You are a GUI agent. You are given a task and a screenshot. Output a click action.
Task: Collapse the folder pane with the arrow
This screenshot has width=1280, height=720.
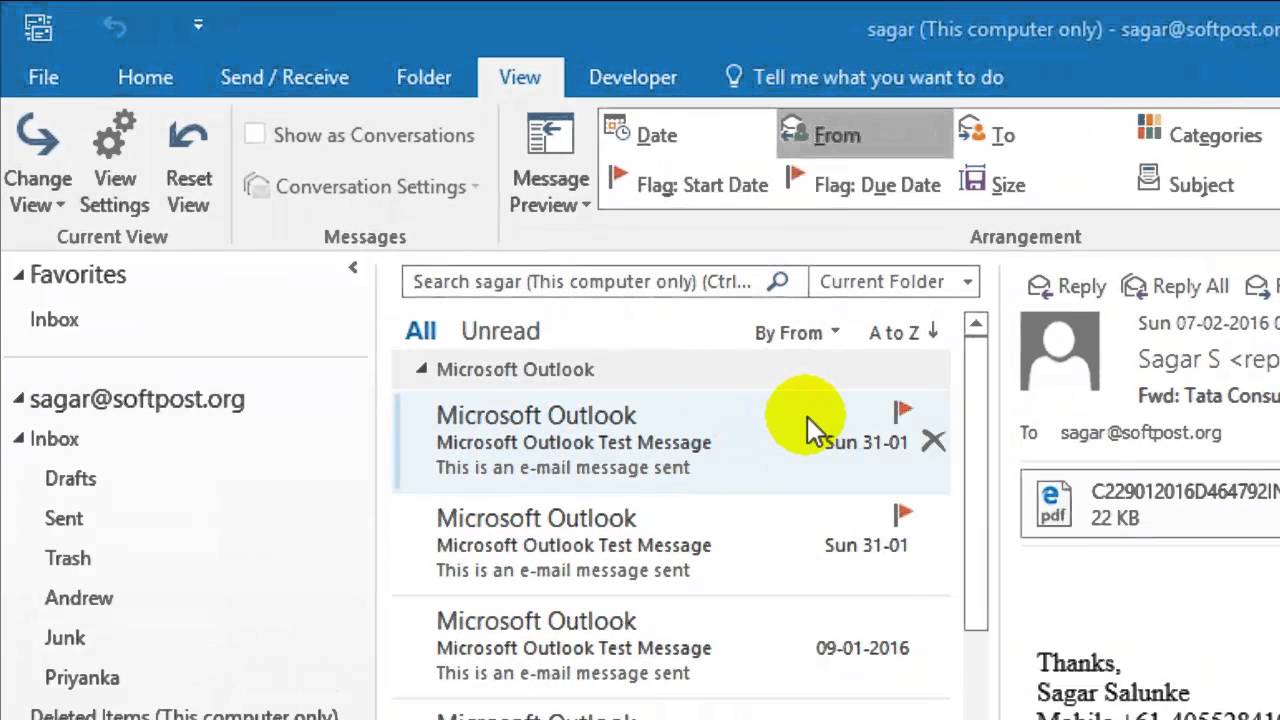pyautogui.click(x=353, y=267)
